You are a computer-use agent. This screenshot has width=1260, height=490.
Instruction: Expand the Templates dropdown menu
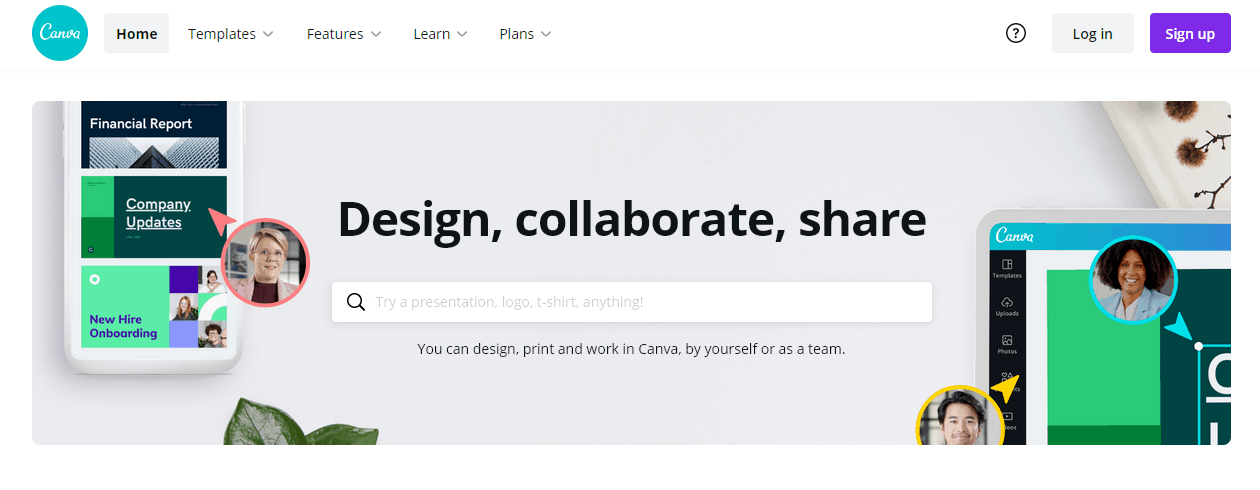point(231,33)
